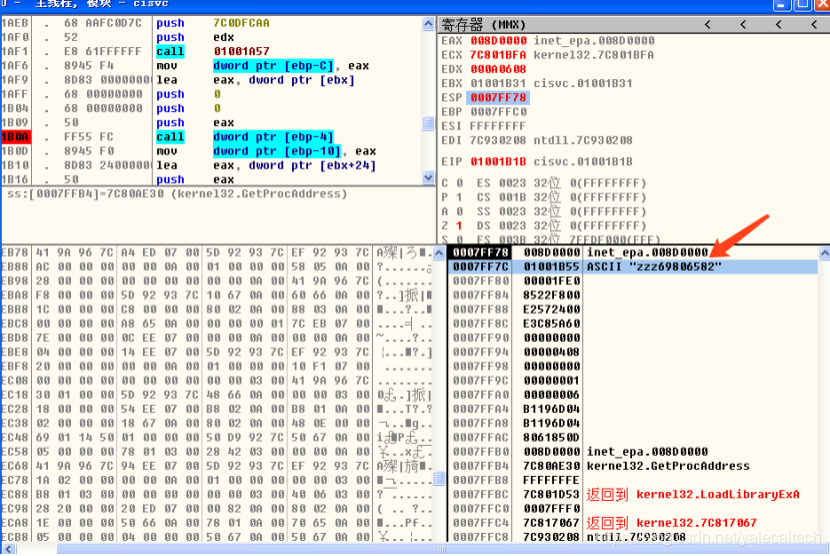Click the P flag value in registers
The width and height of the screenshot is (830, 556).
(x=459, y=198)
